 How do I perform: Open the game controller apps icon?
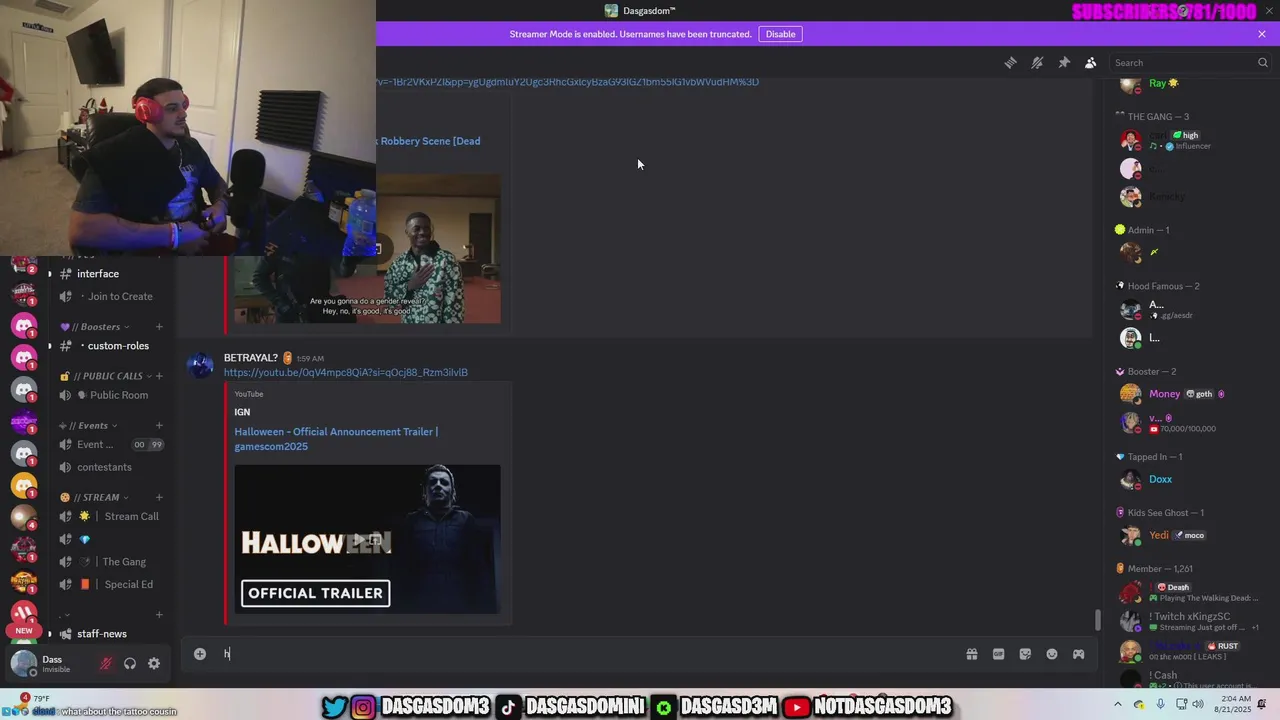(1079, 654)
